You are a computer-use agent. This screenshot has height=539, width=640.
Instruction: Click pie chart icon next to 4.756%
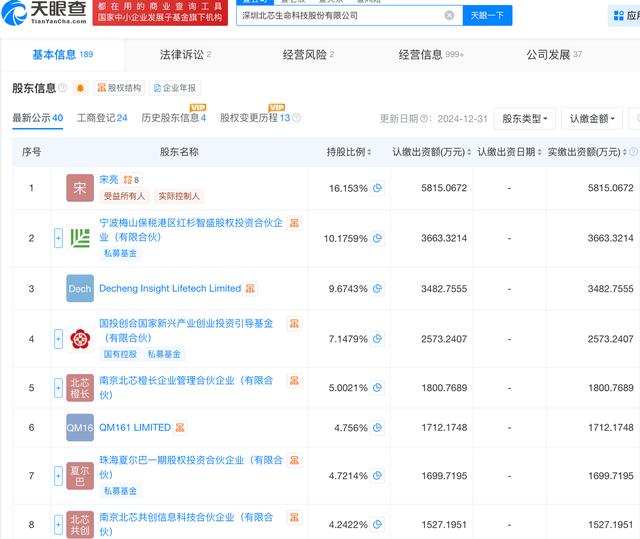[378, 427]
